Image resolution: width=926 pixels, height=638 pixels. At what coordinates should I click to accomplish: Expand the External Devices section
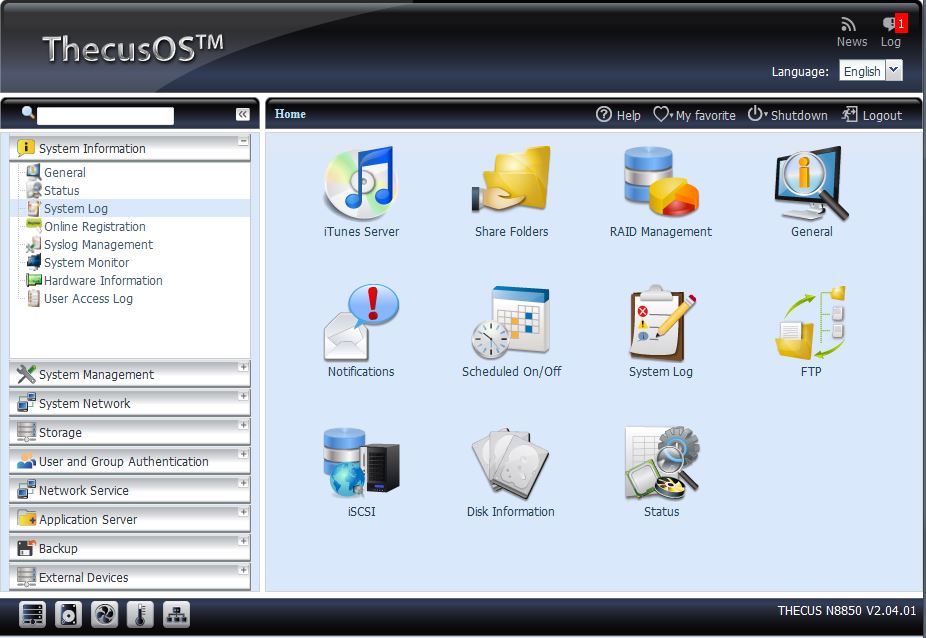click(243, 569)
